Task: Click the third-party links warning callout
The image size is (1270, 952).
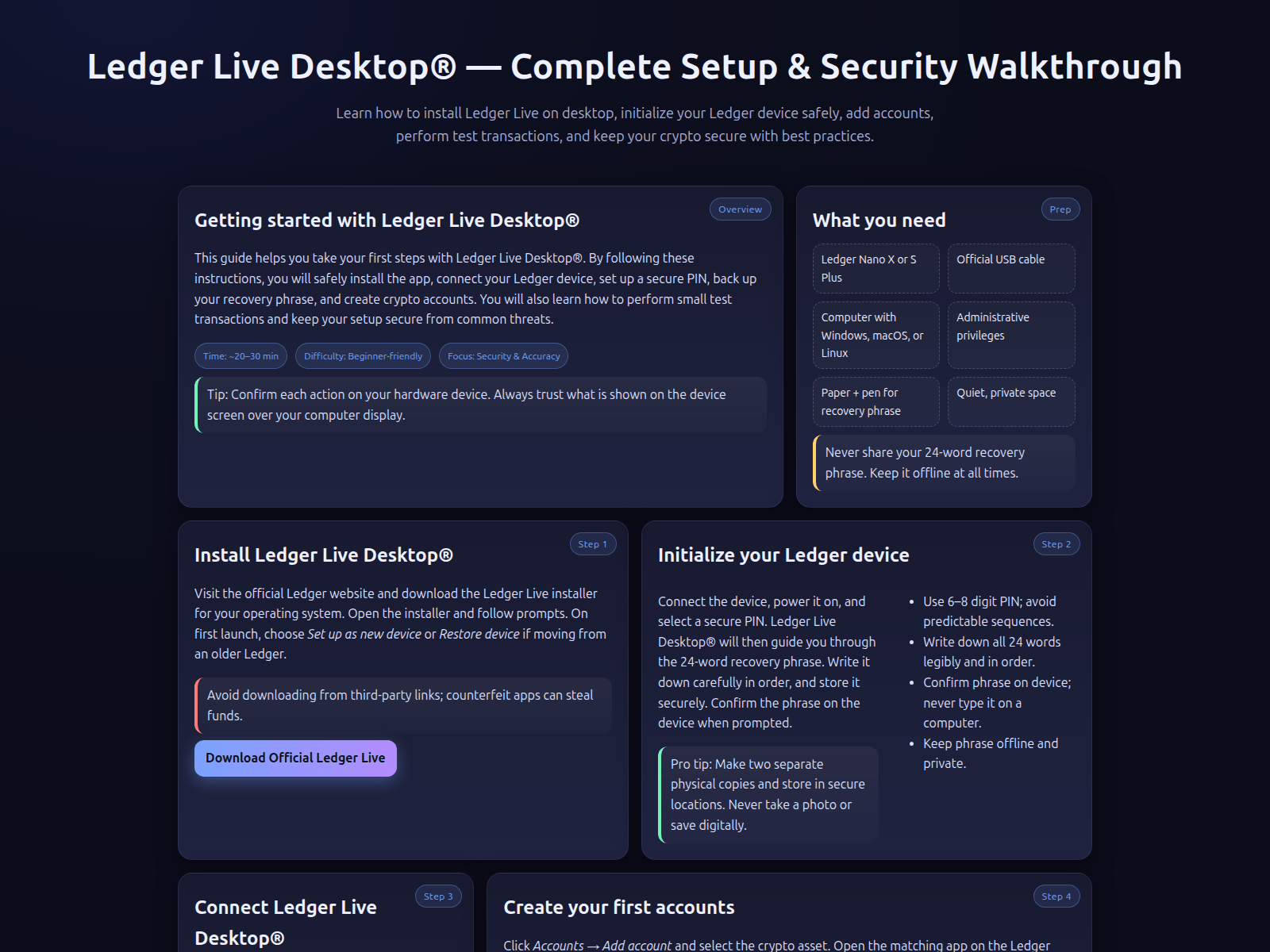Action: click(403, 705)
